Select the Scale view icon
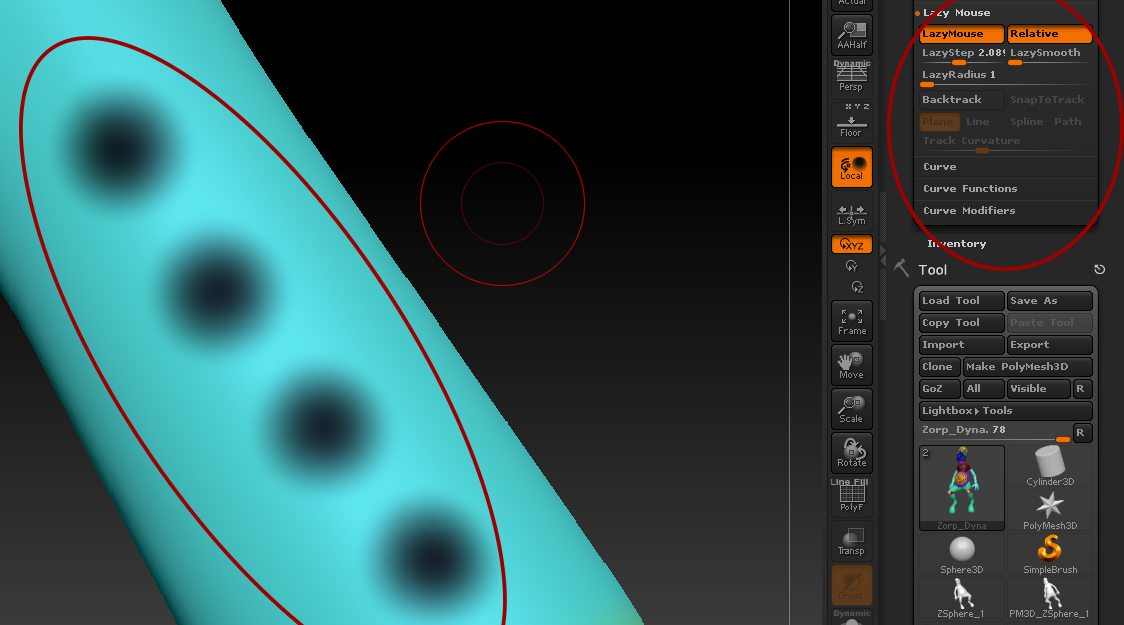 click(852, 409)
